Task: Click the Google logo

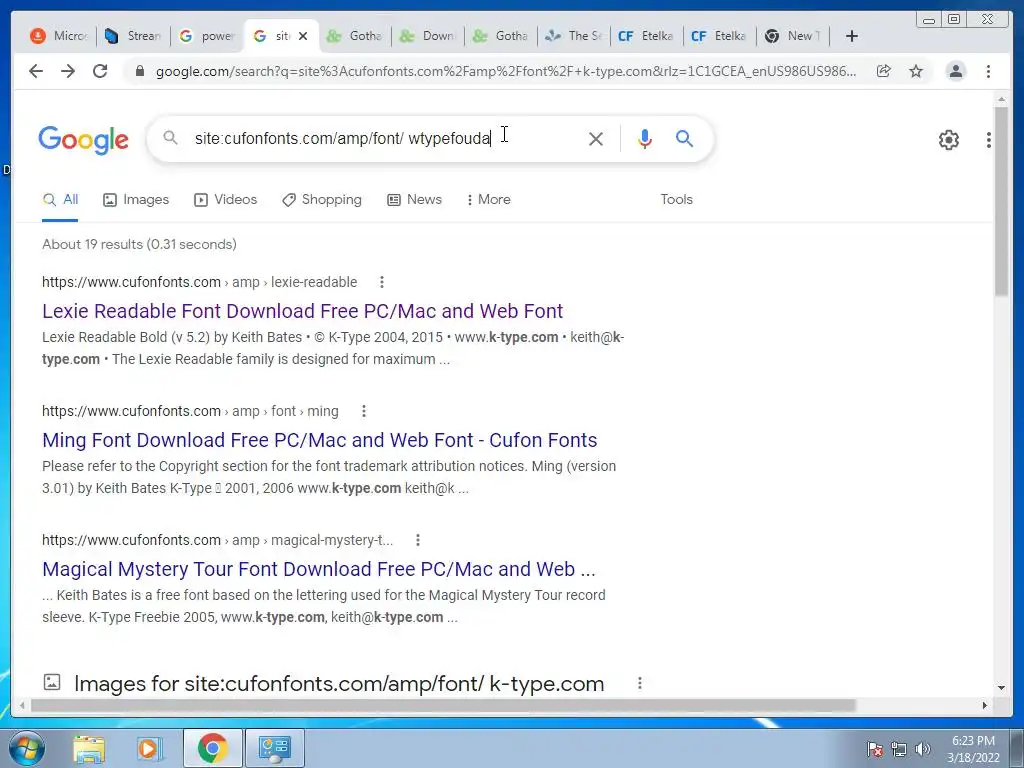Action: tap(84, 140)
